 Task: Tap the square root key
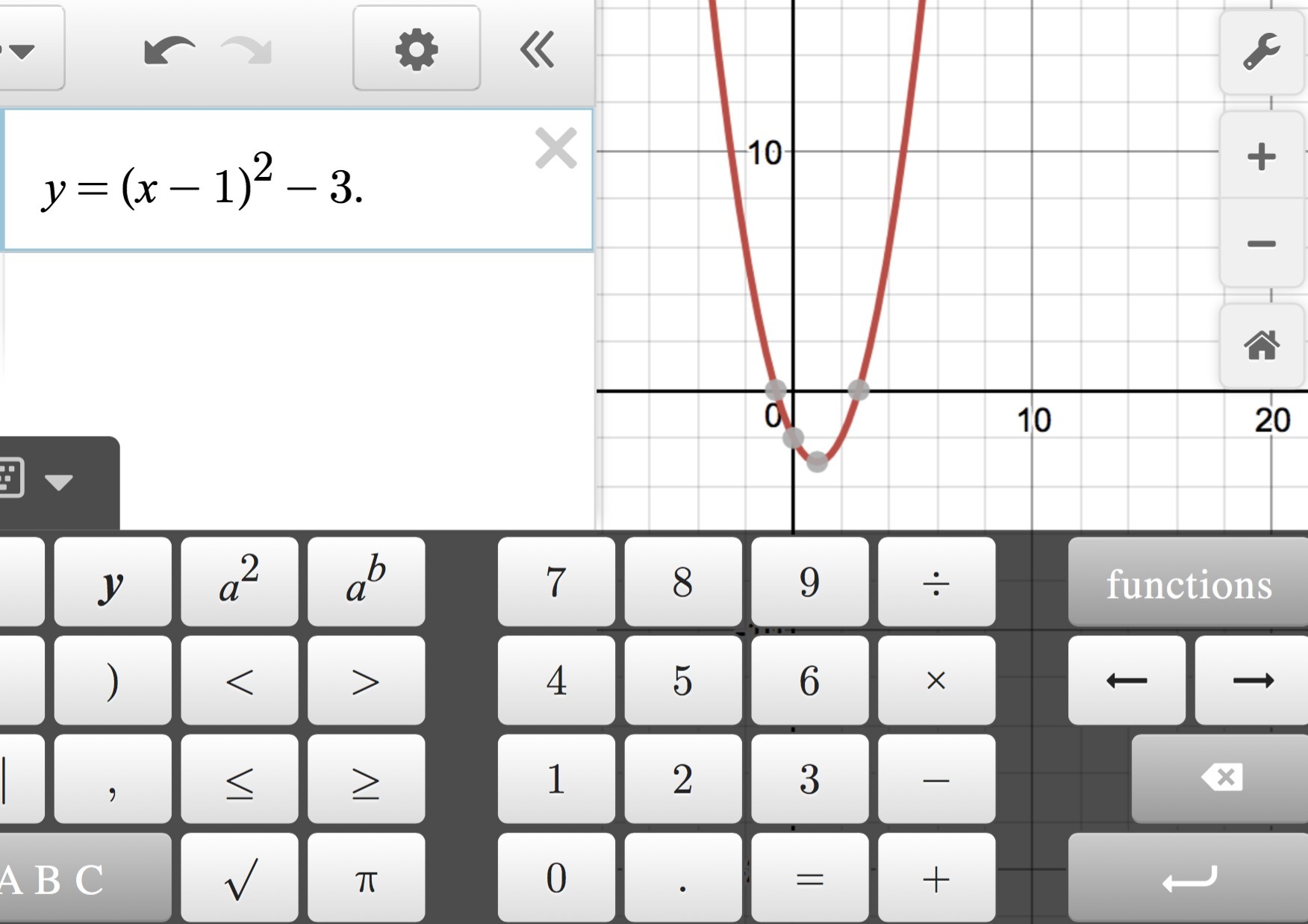coord(240,878)
